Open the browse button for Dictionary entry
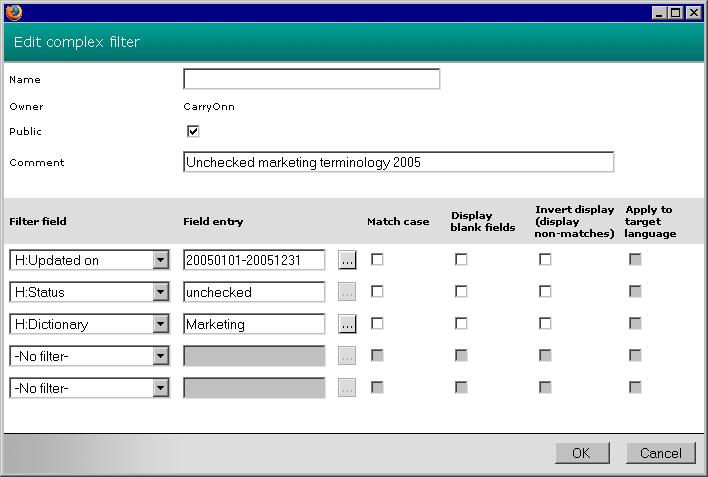The width and height of the screenshot is (708, 477). (x=347, y=324)
